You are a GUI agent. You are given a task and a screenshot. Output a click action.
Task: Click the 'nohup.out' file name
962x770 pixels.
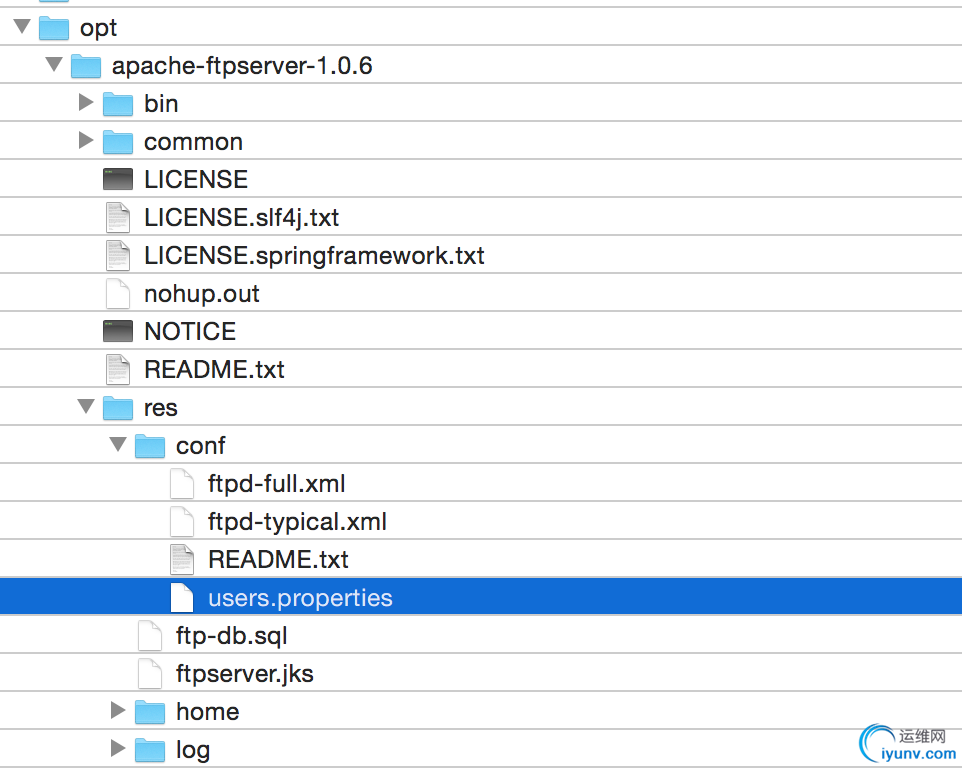[x=202, y=294]
